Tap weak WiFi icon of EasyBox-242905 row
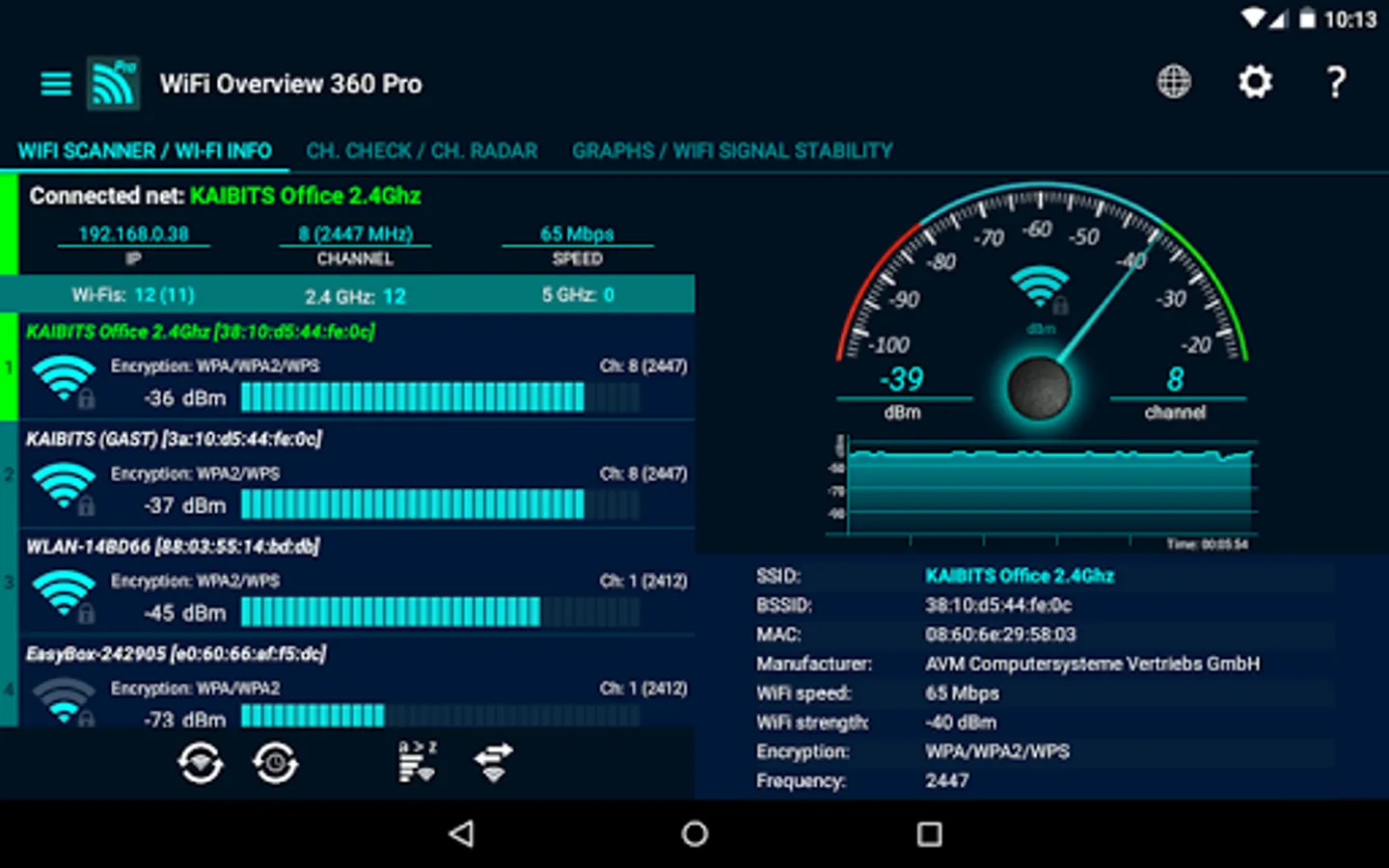Screen dimensions: 1389x868 [64, 702]
